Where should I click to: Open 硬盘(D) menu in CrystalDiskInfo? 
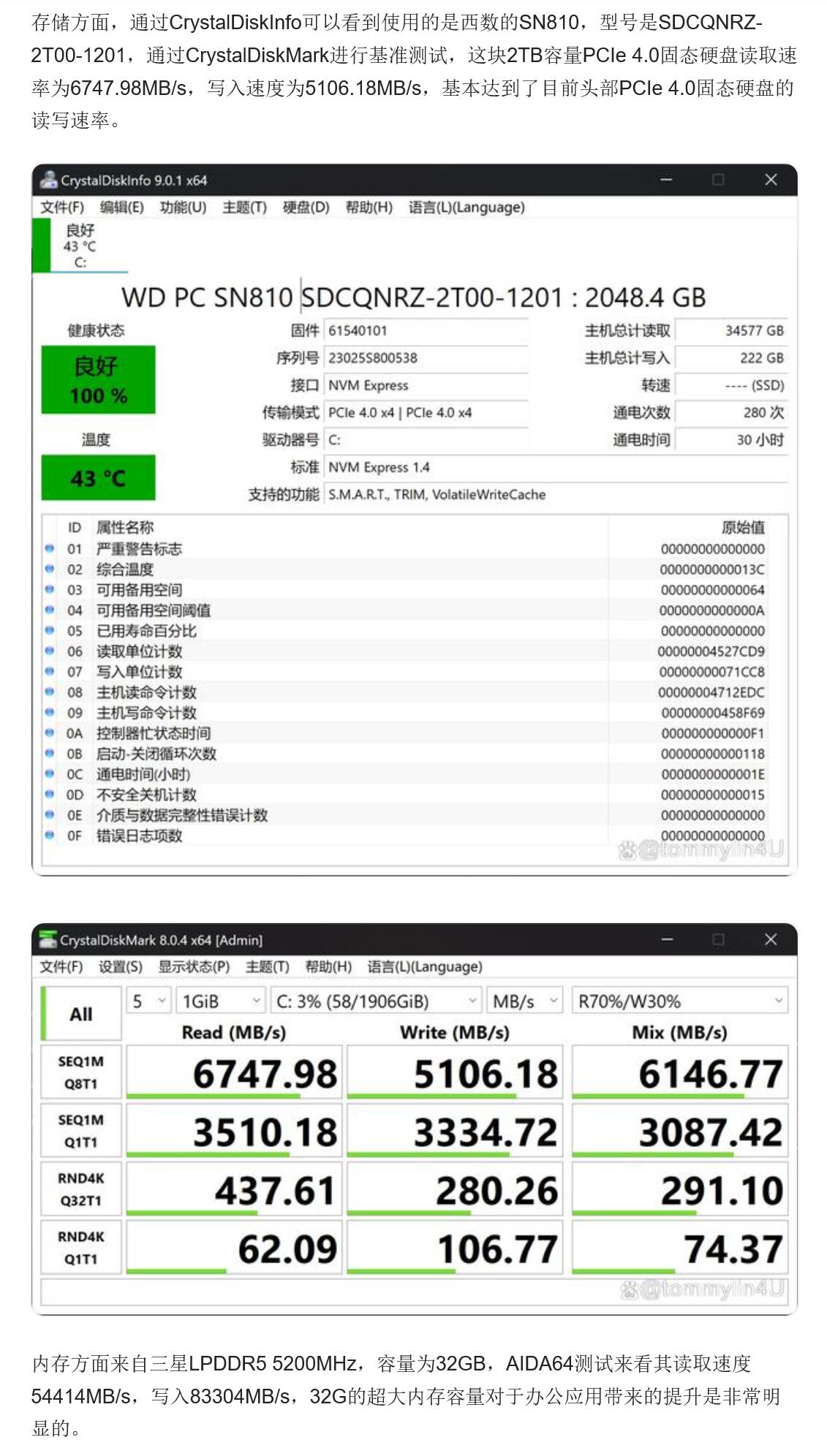click(x=306, y=208)
